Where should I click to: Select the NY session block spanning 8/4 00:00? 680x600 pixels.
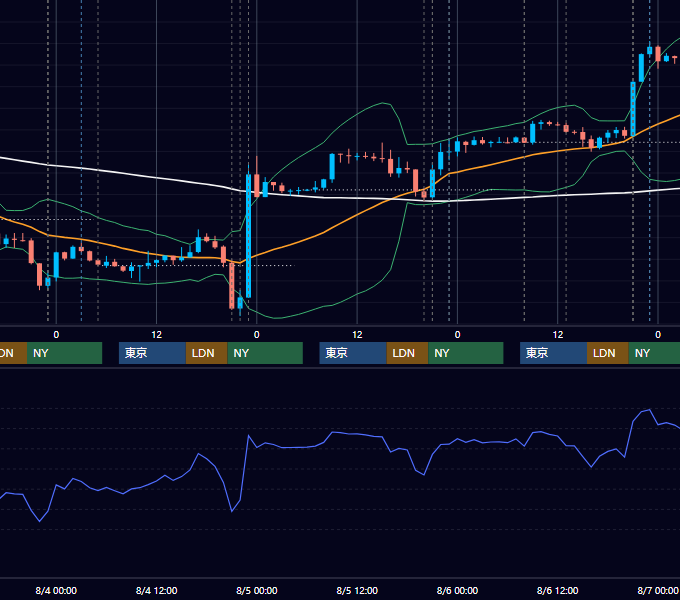pos(64,353)
